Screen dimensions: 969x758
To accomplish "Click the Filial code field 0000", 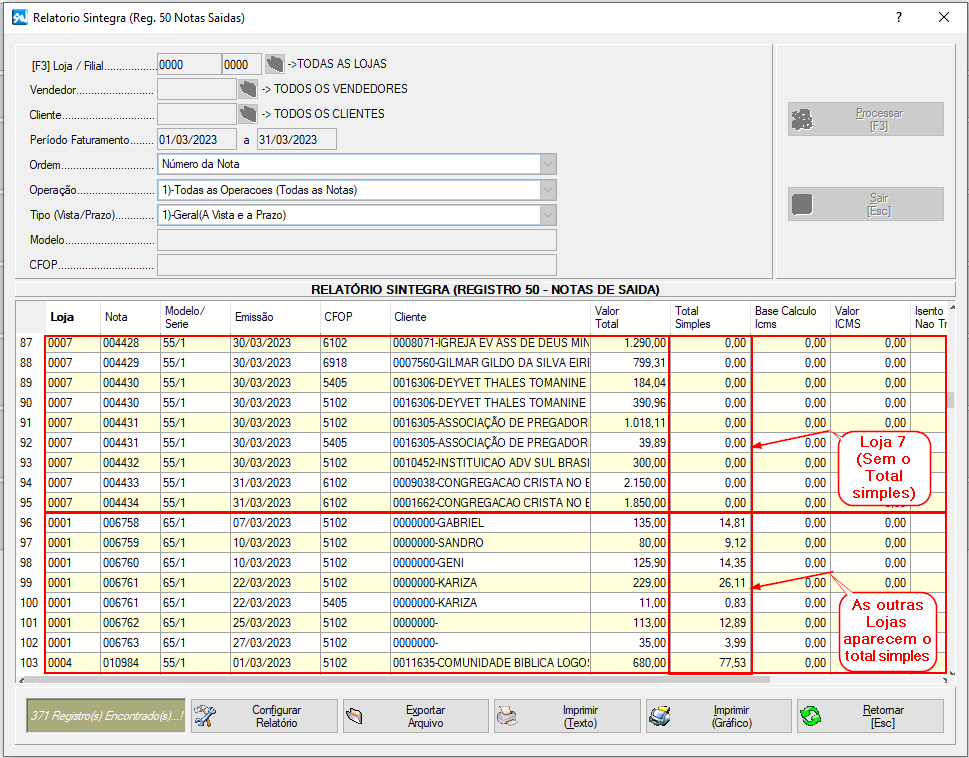I will click(x=242, y=64).
